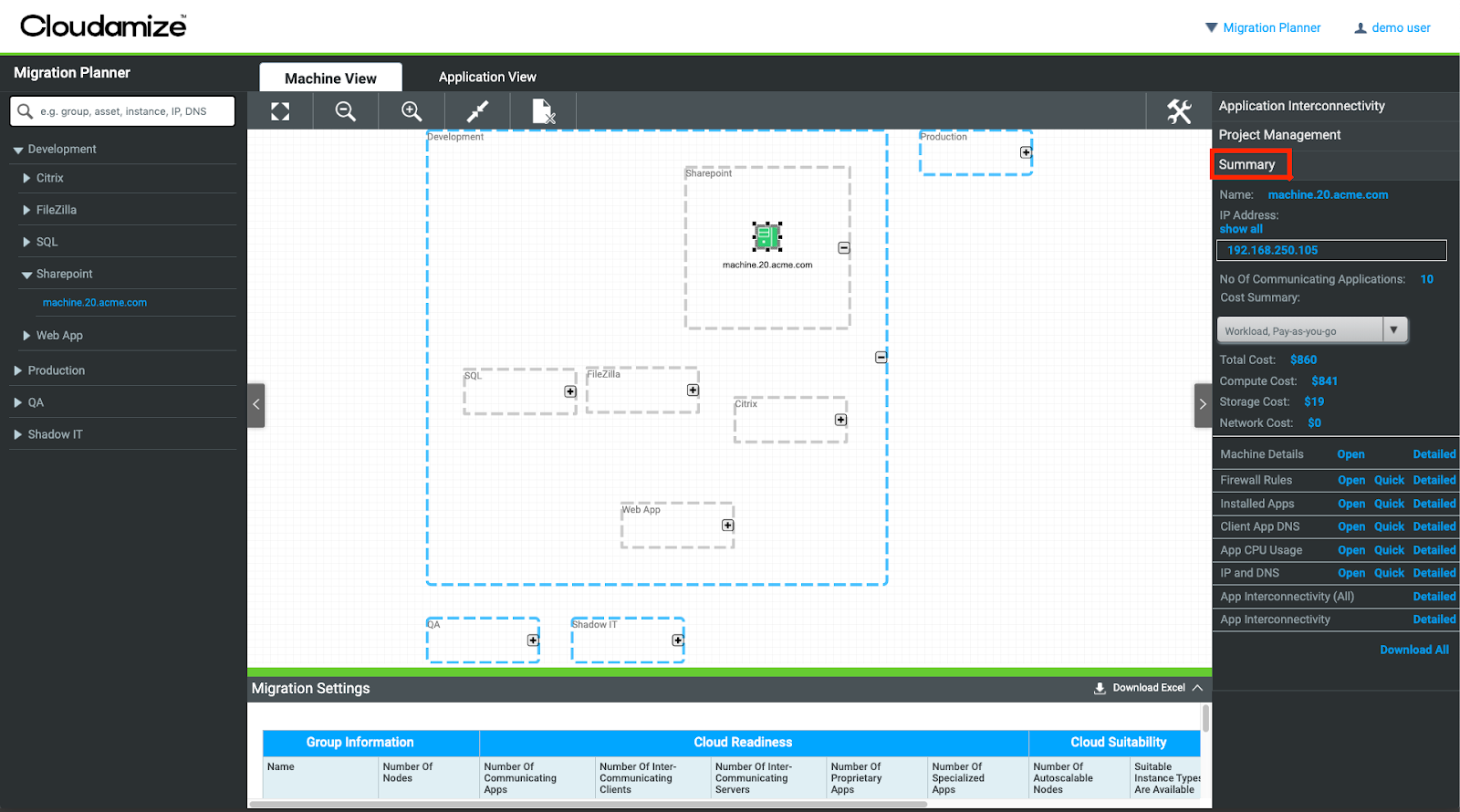Click the Download Excel icon
The image size is (1460, 812).
[x=1100, y=688]
